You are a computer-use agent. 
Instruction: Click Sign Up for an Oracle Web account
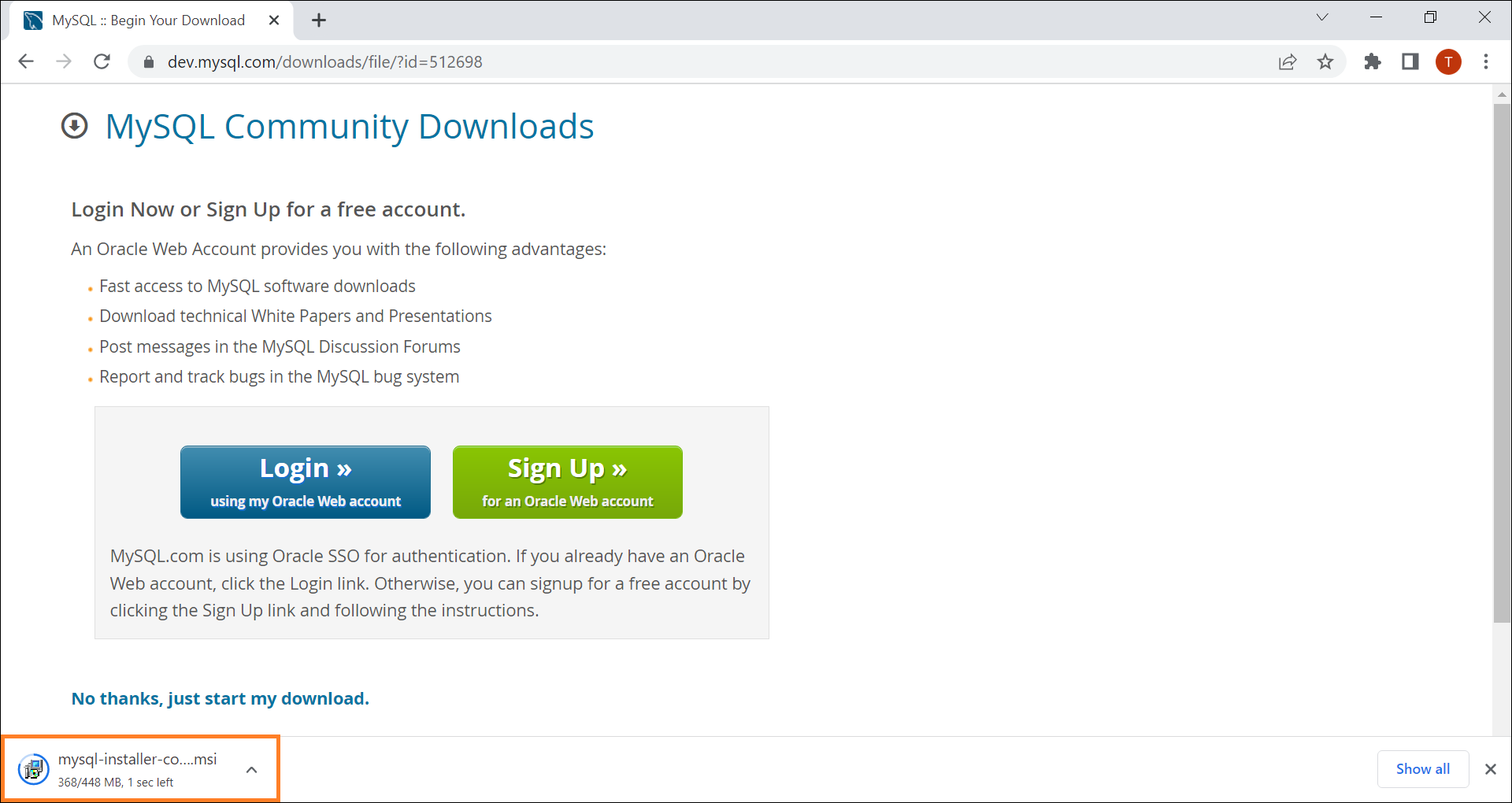click(x=568, y=483)
